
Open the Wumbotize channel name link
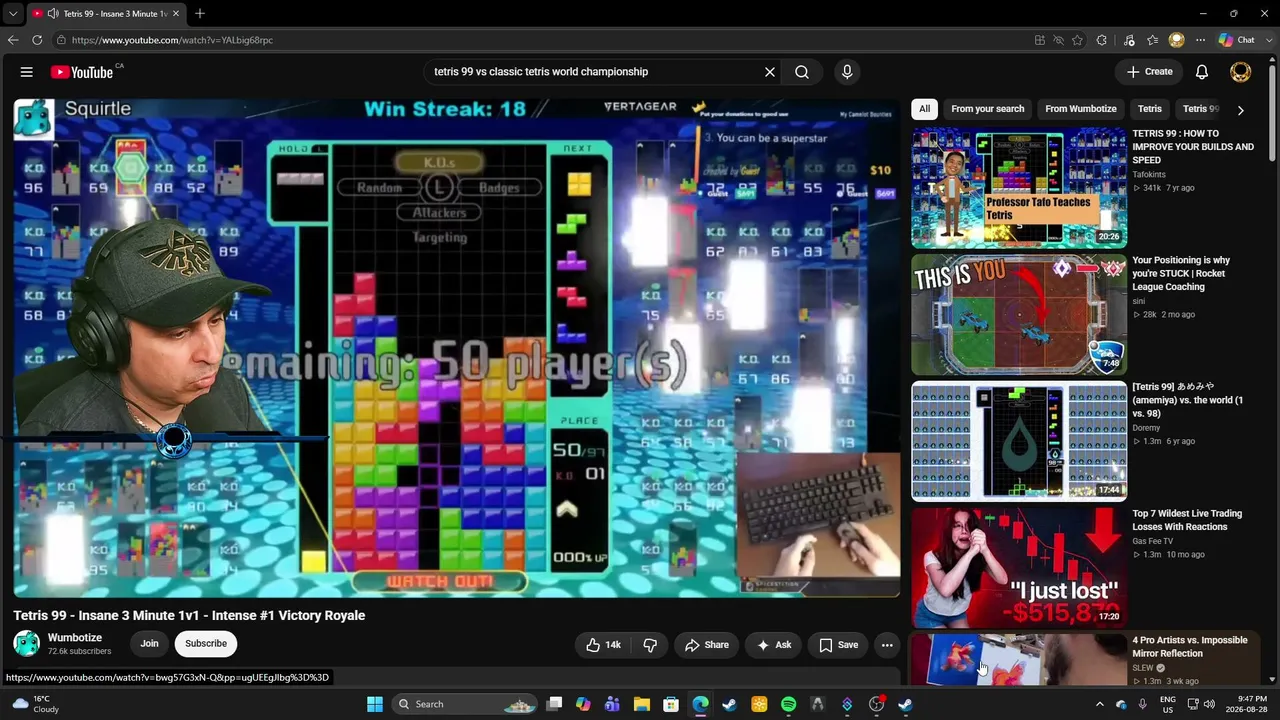click(75, 638)
